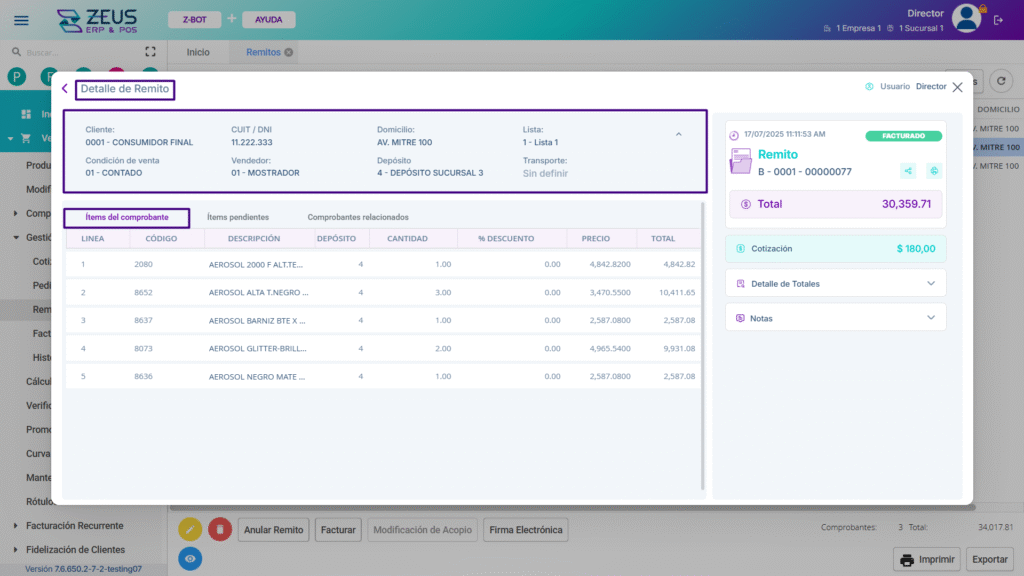Image resolution: width=1024 pixels, height=576 pixels.
Task: Click the Exportar button
Action: 989,560
